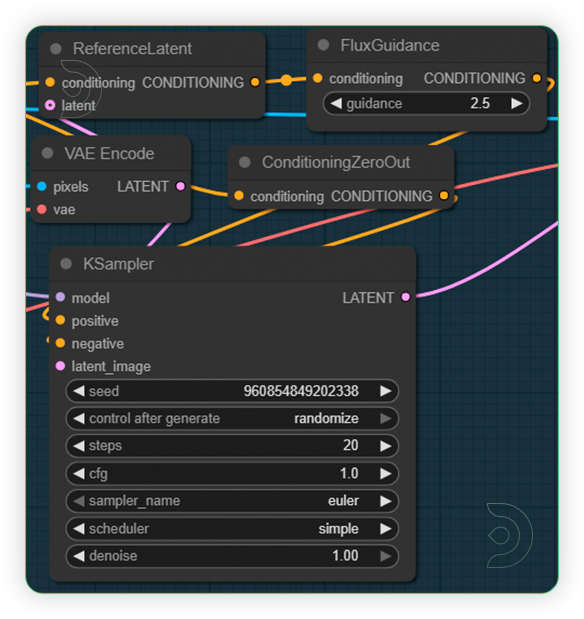This screenshot has height=619, width=584.
Task: Open control after generate randomize dropdown
Action: pos(232,418)
